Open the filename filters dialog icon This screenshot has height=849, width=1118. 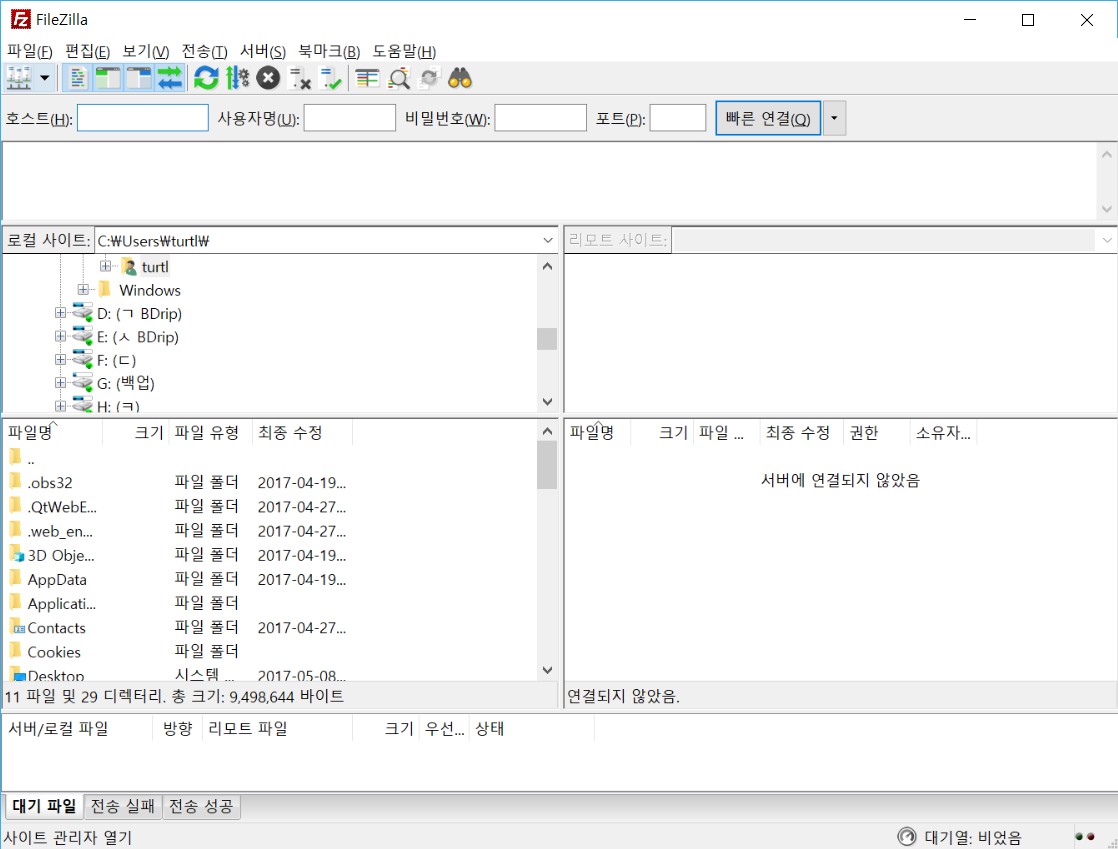[x=367, y=78]
